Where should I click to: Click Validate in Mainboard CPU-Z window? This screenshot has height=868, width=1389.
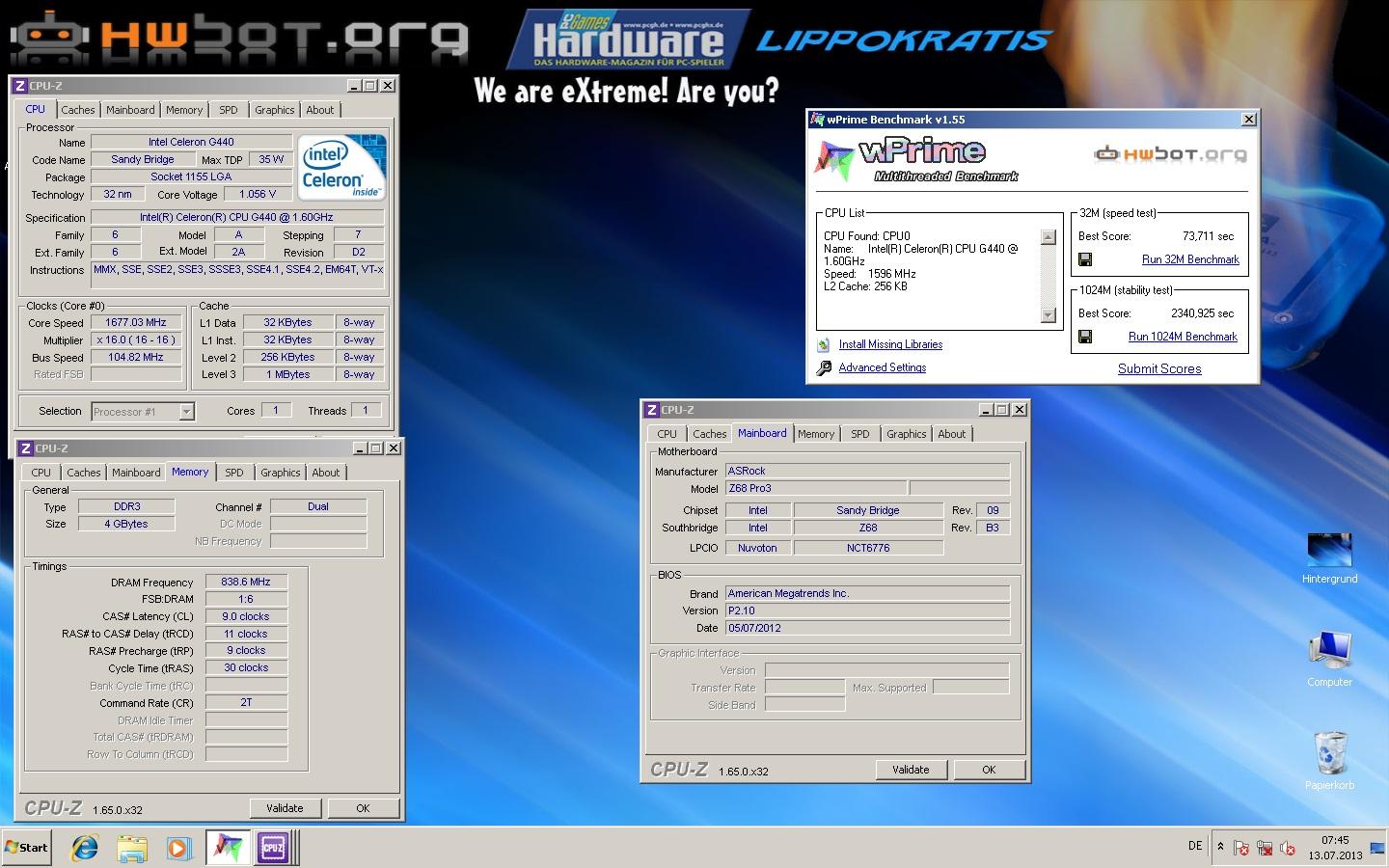pyautogui.click(x=911, y=770)
